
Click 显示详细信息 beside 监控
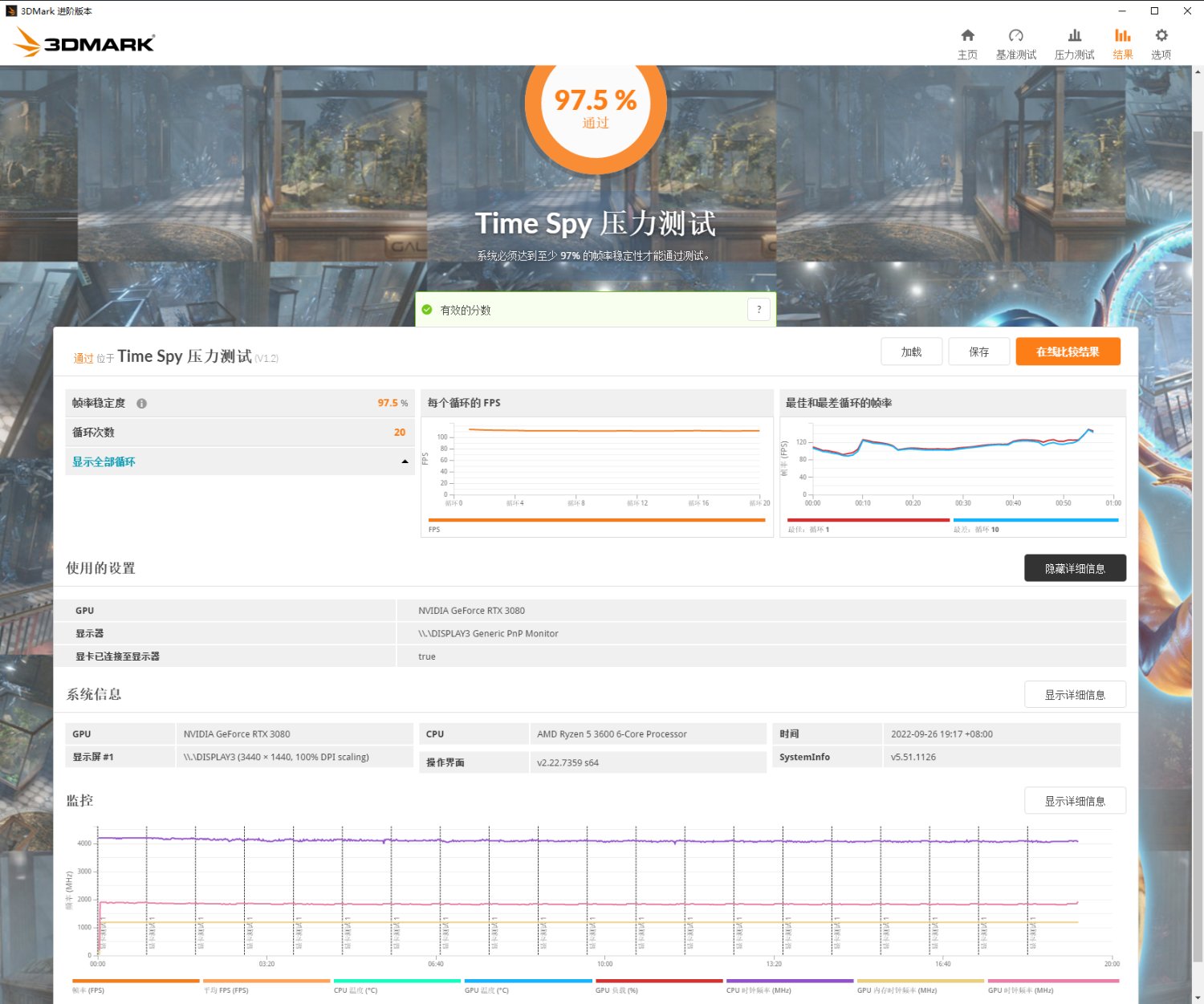(1075, 801)
